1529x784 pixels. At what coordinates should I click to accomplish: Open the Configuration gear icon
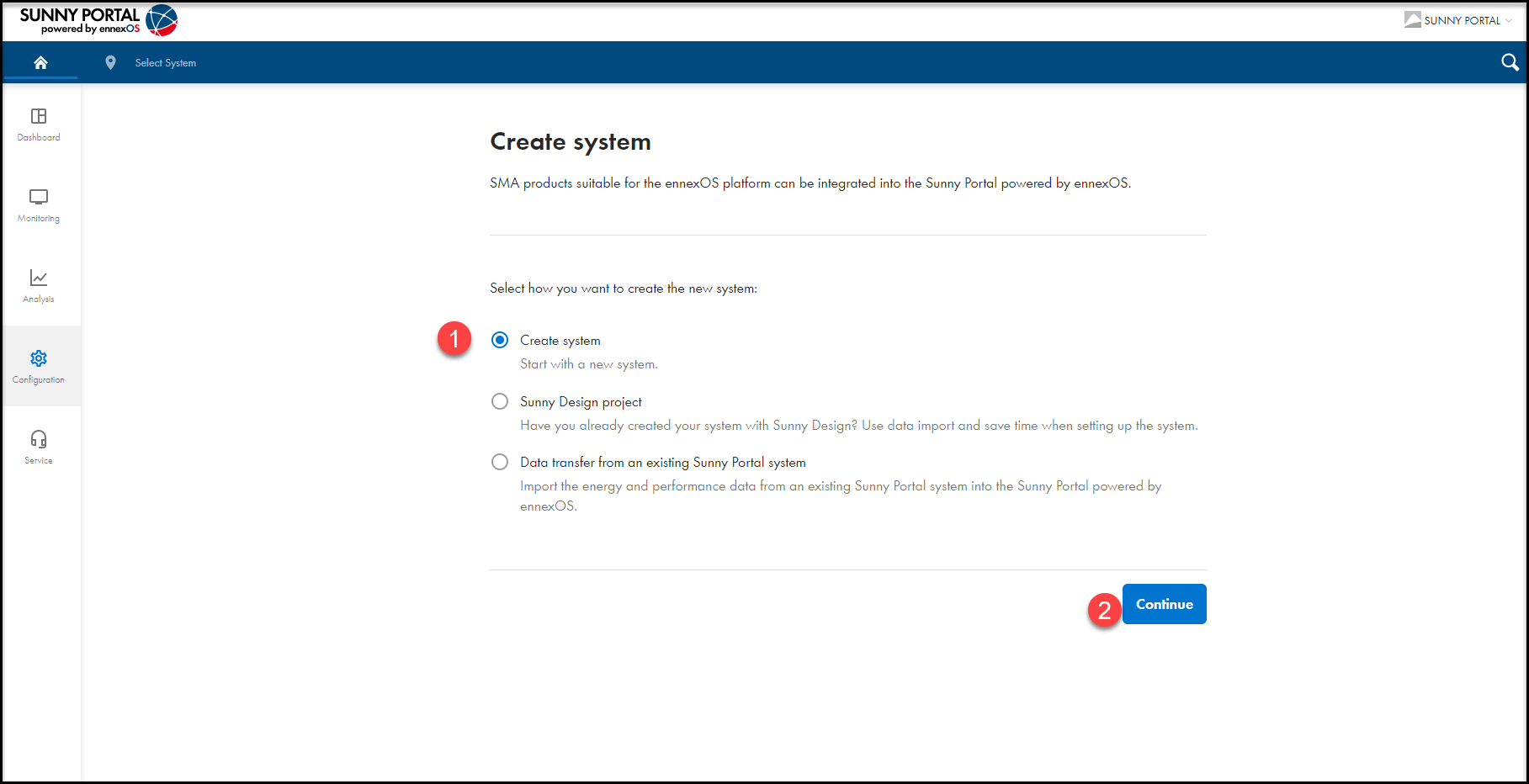(39, 358)
